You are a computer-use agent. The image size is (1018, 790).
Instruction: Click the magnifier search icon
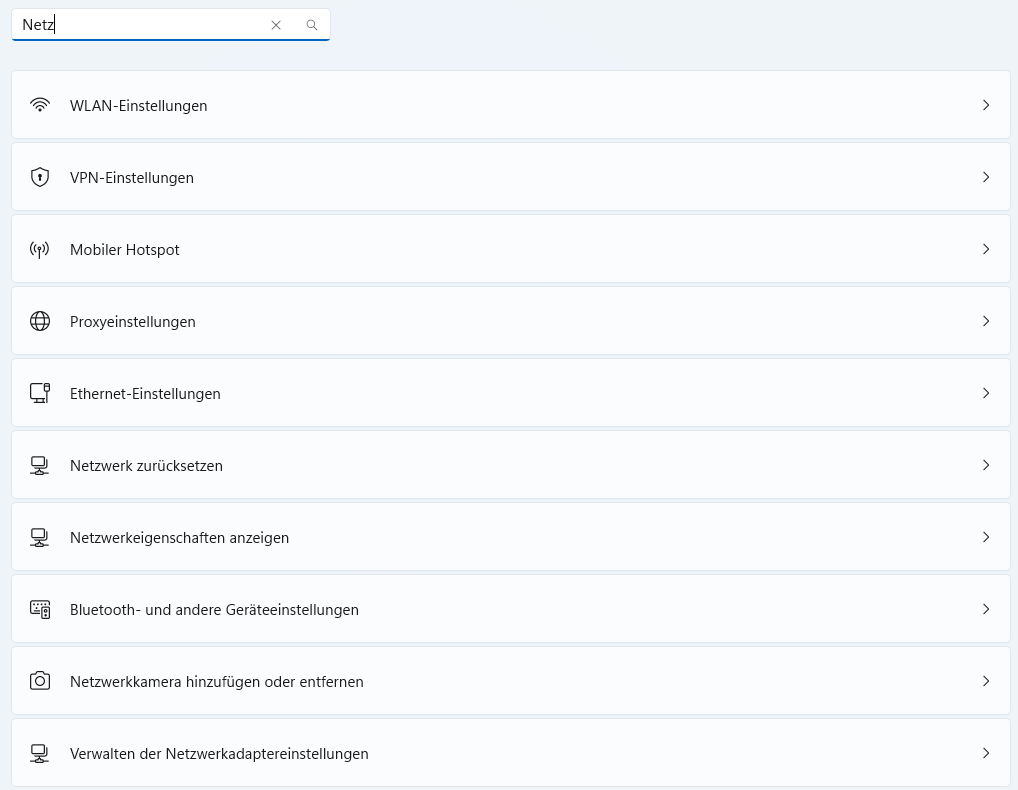[x=312, y=25]
